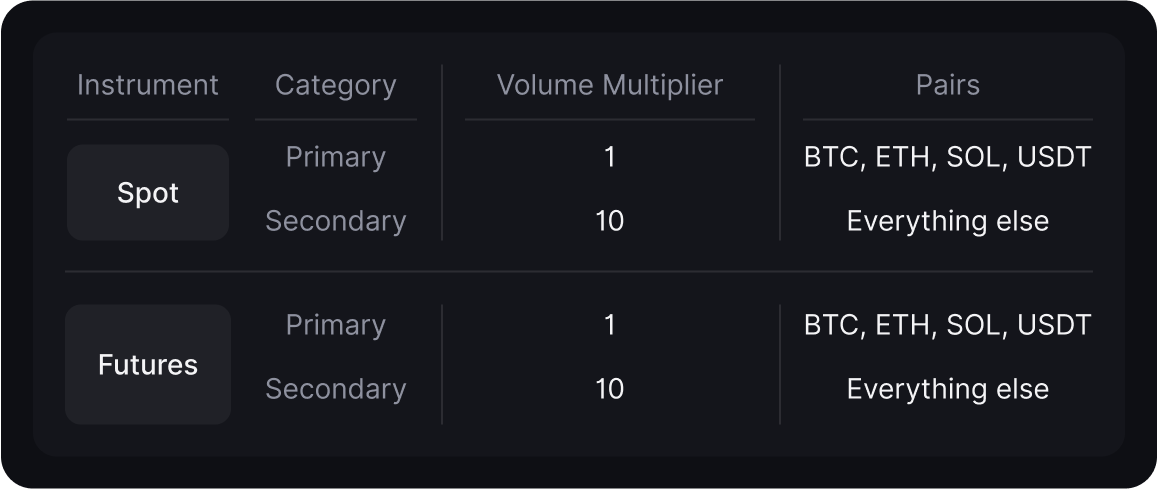The height and width of the screenshot is (489, 1157).
Task: Select the Primary category in Futures row
Action: (x=336, y=325)
